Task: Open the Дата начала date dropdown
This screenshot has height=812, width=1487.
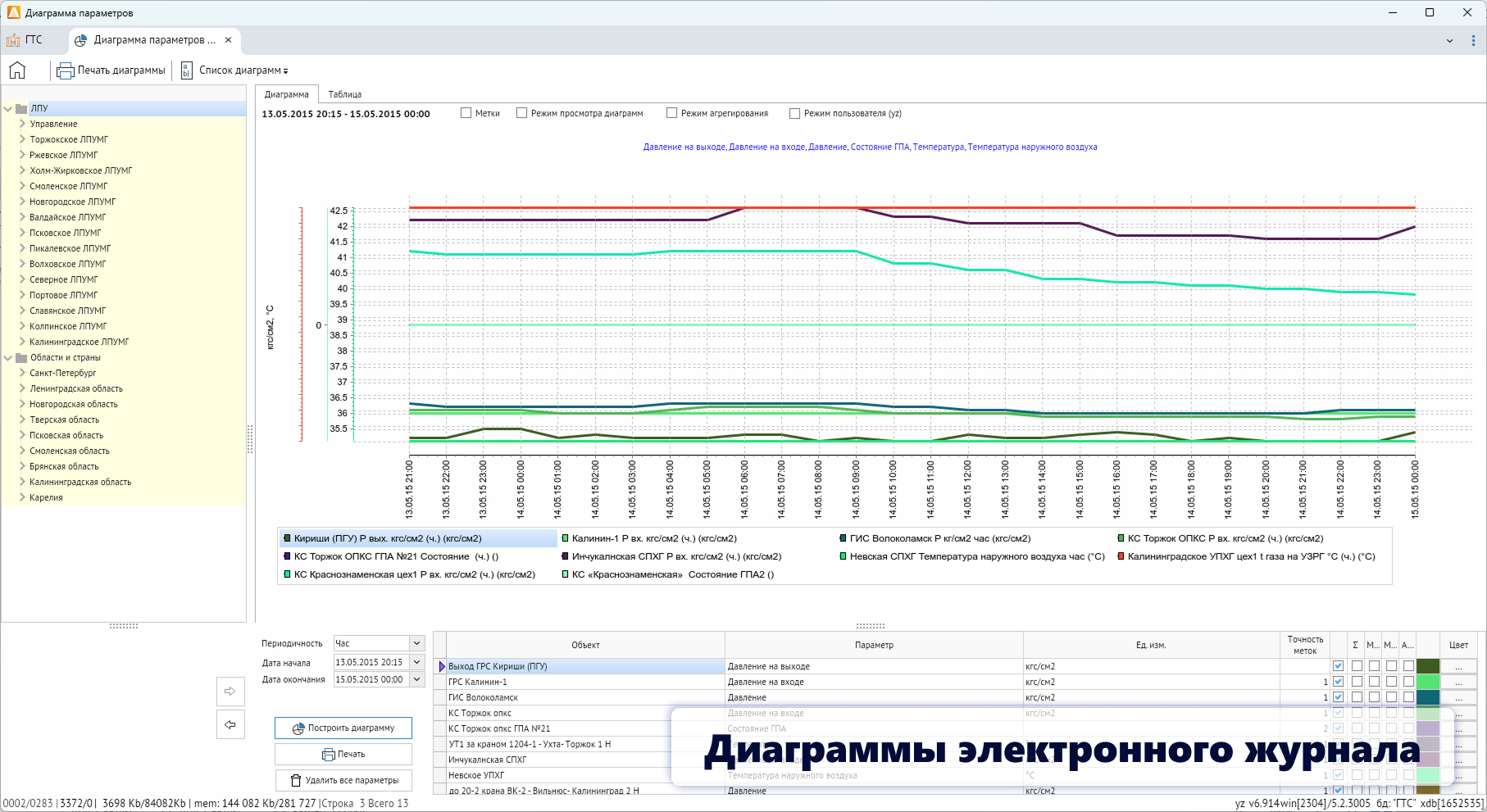Action: [416, 662]
